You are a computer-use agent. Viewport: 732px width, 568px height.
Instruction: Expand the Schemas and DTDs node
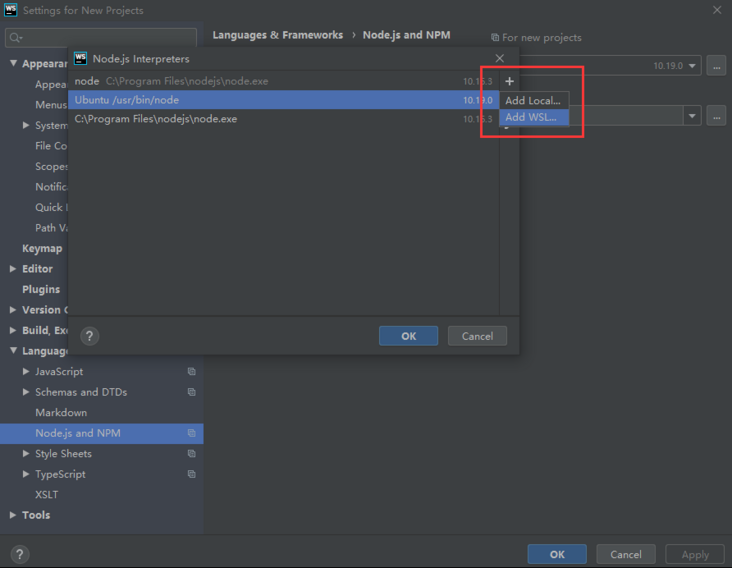click(x=26, y=392)
